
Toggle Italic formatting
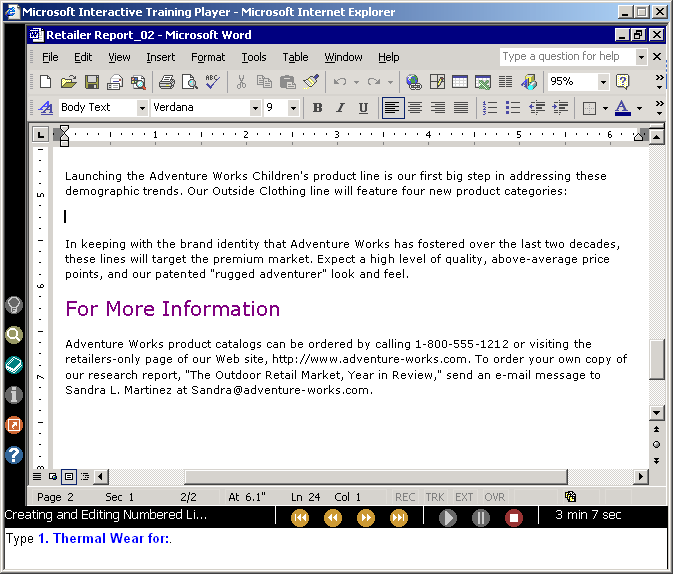(340, 107)
